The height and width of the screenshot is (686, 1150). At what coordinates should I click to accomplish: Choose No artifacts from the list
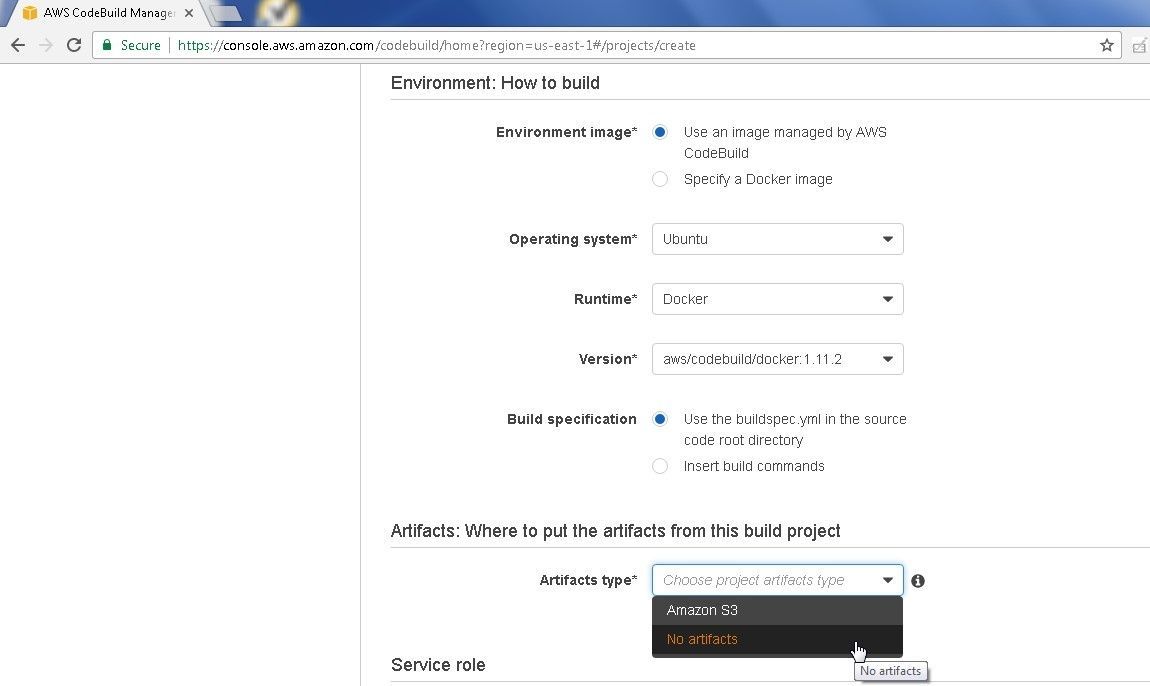click(x=777, y=639)
